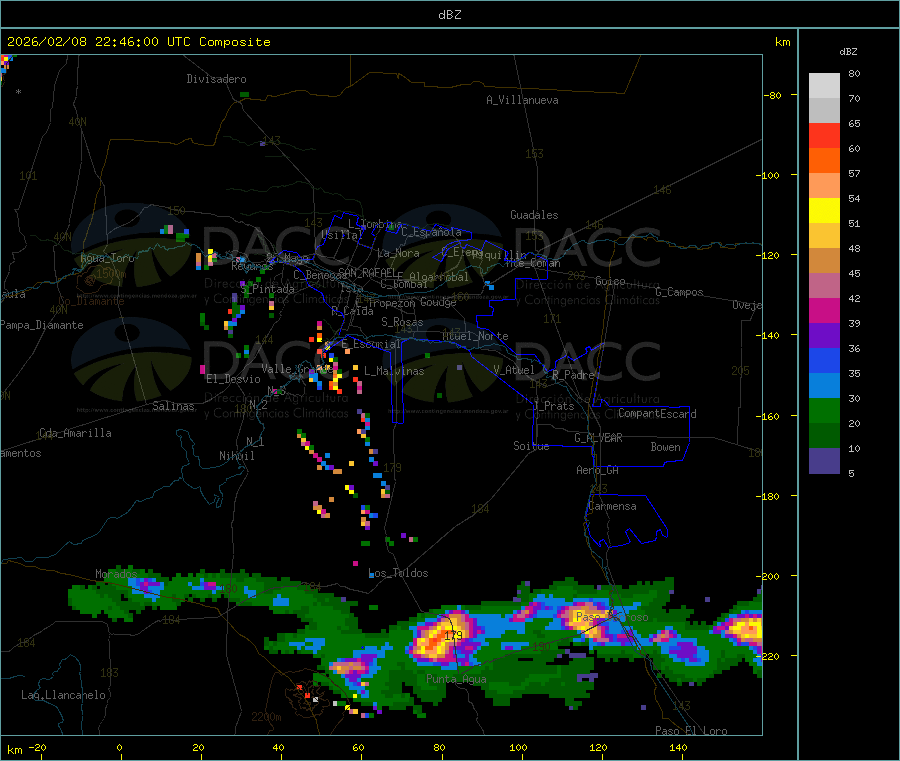This screenshot has height=761, width=900.
Task: Click the G_Campos location label
Action: pos(679,292)
